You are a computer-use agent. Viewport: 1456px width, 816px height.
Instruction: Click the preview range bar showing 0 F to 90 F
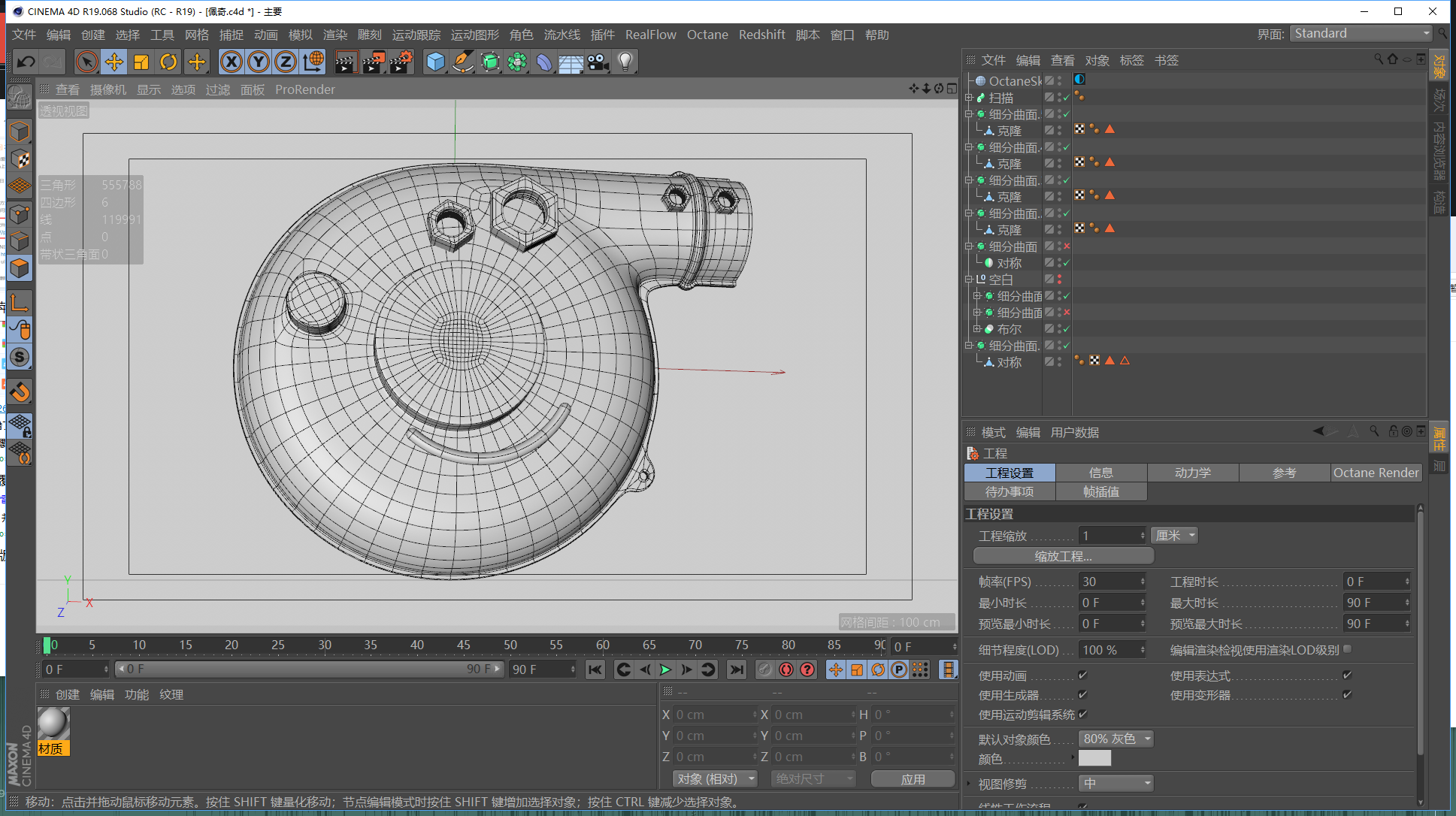(310, 669)
